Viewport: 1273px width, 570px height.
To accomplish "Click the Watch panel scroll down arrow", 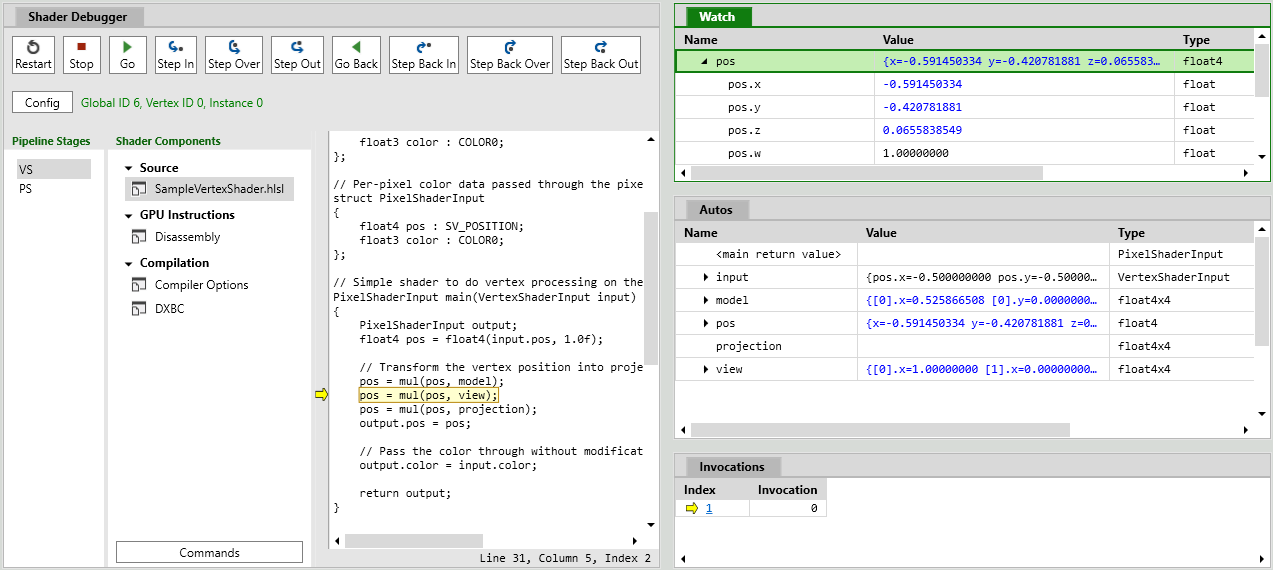I will [1262, 157].
